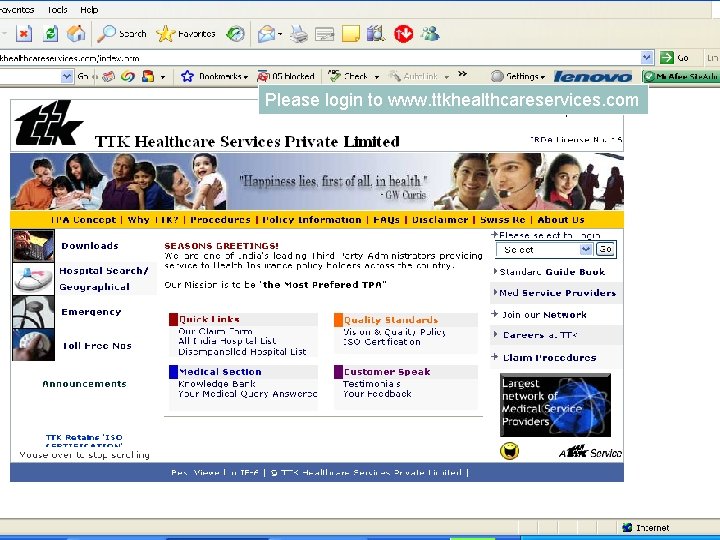Expand Claim Procedures item
This screenshot has width=720, height=540.
coord(544,357)
